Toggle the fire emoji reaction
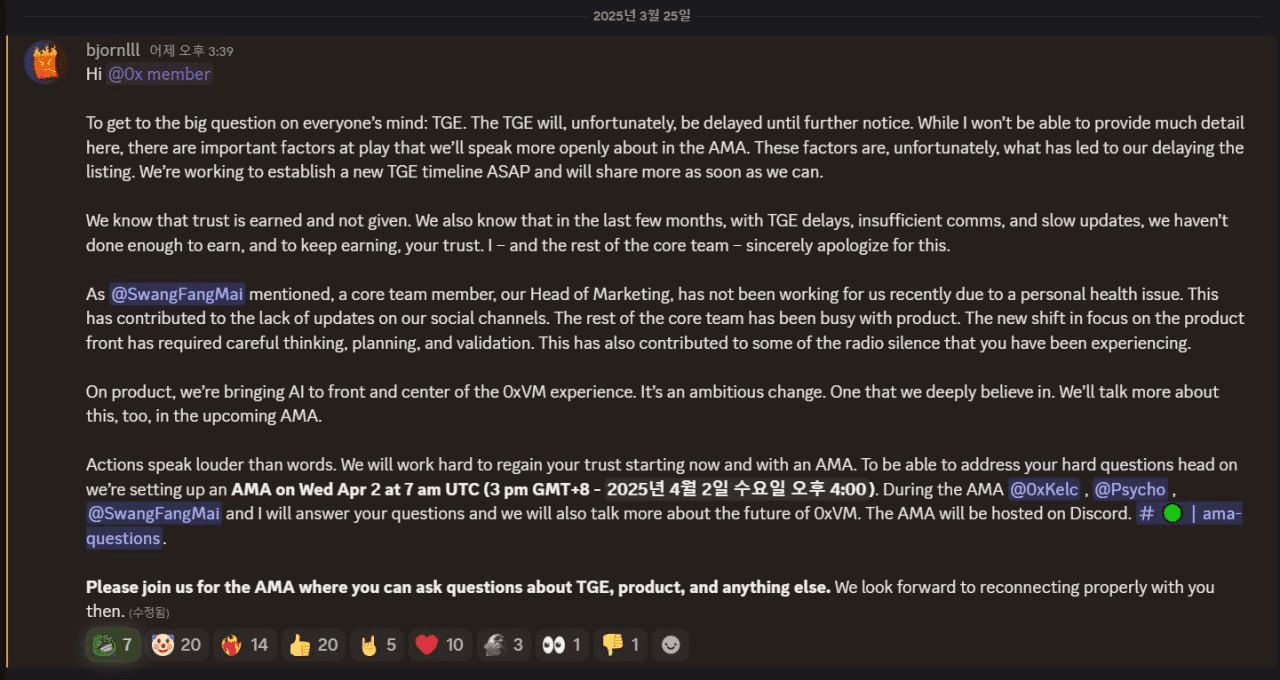The height and width of the screenshot is (680, 1280). click(x=244, y=645)
